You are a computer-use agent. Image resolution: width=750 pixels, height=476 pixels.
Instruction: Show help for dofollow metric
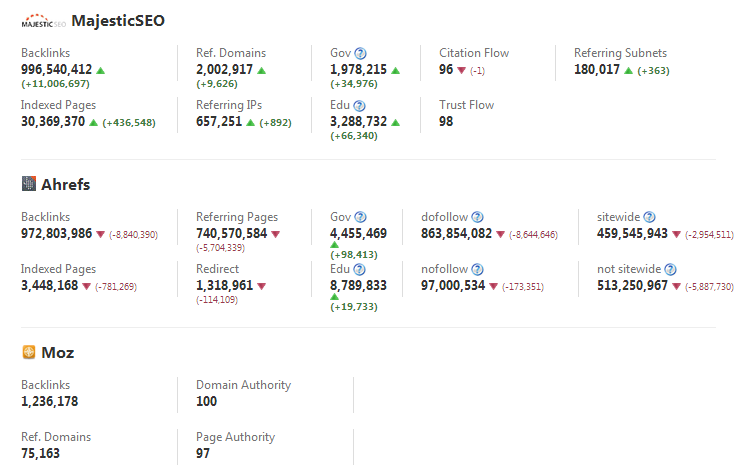[478, 217]
